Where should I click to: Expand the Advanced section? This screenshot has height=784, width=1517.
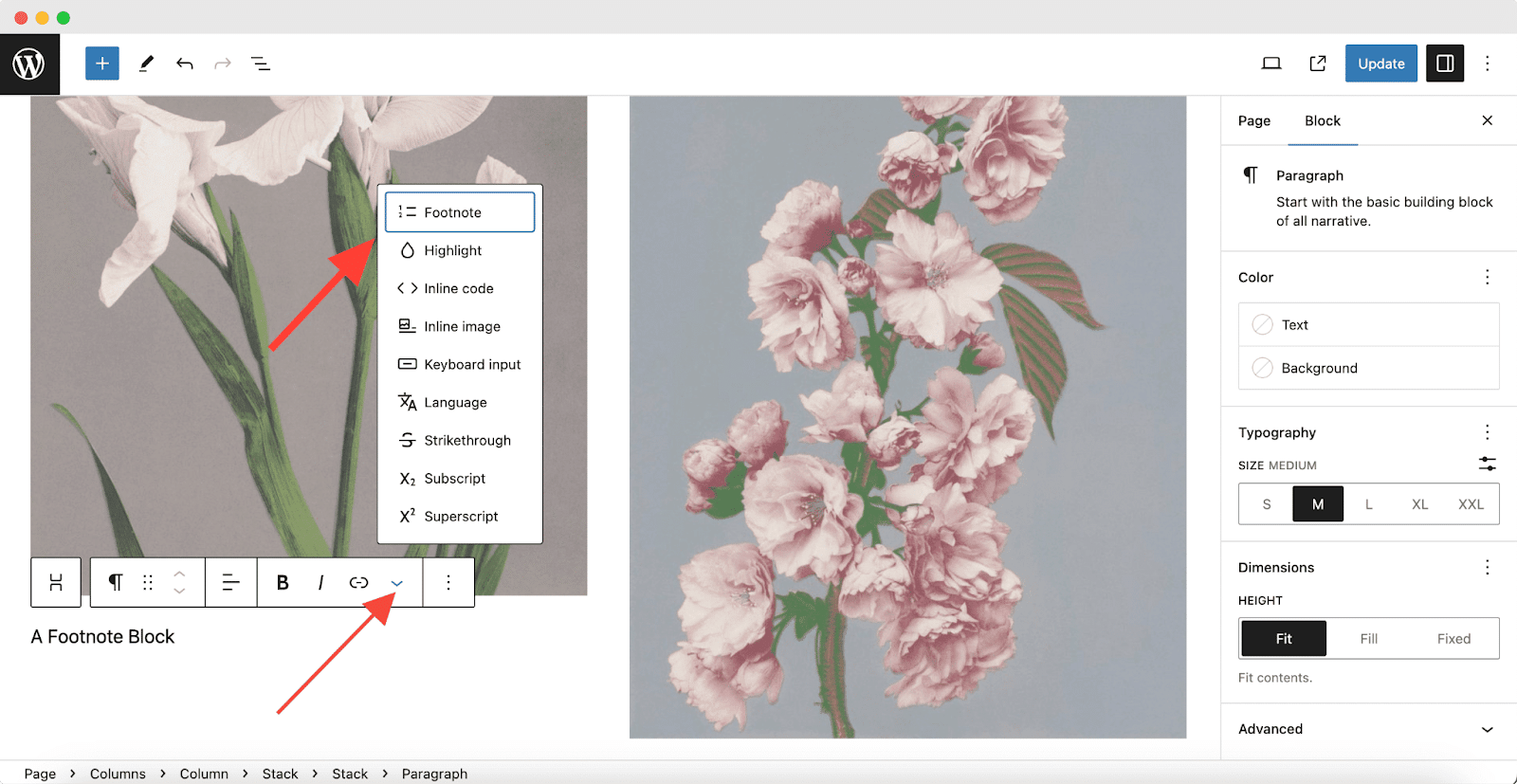(x=1369, y=729)
